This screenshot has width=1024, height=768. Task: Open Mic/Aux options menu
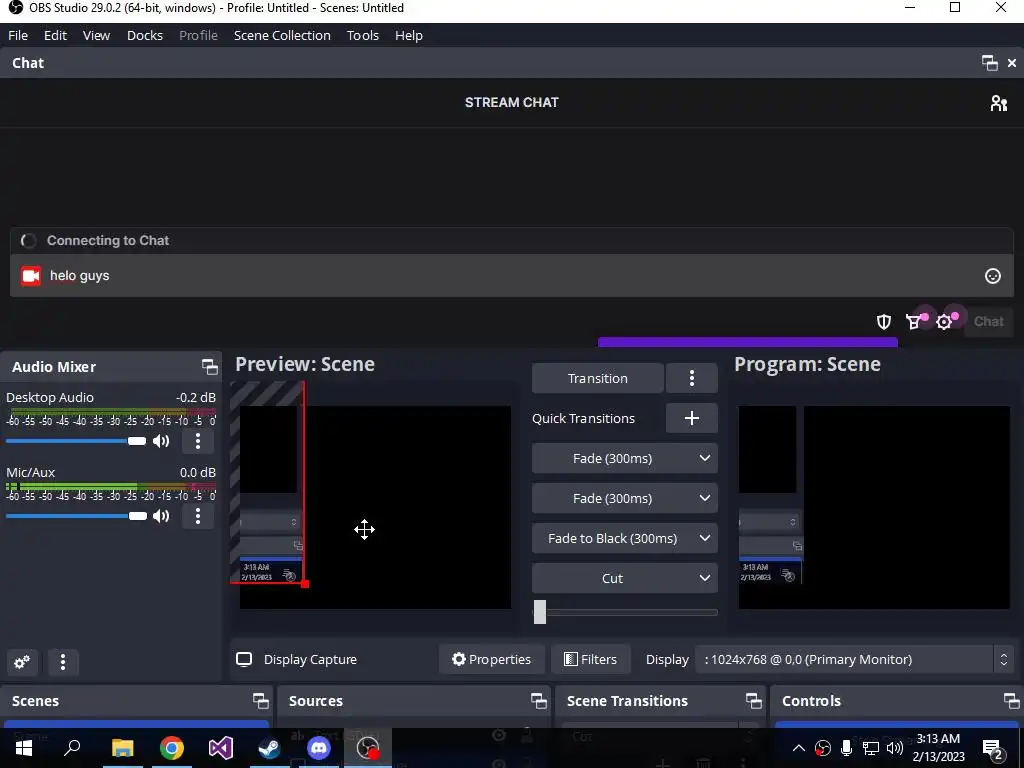[198, 517]
